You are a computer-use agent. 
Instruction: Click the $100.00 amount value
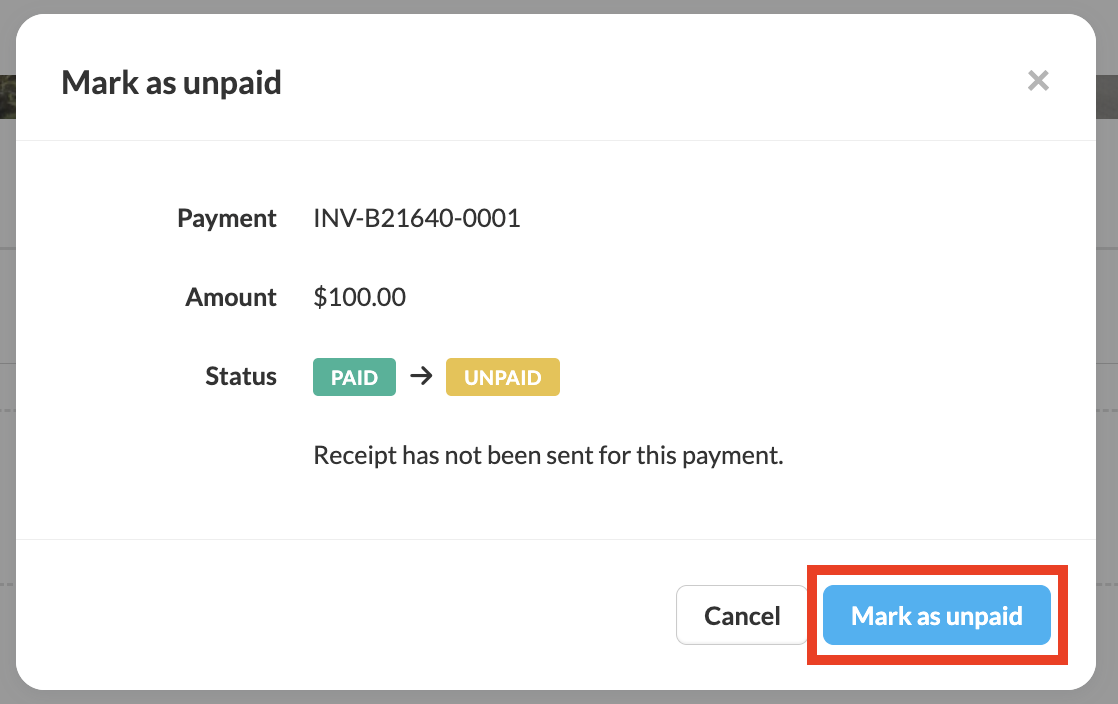(x=360, y=297)
